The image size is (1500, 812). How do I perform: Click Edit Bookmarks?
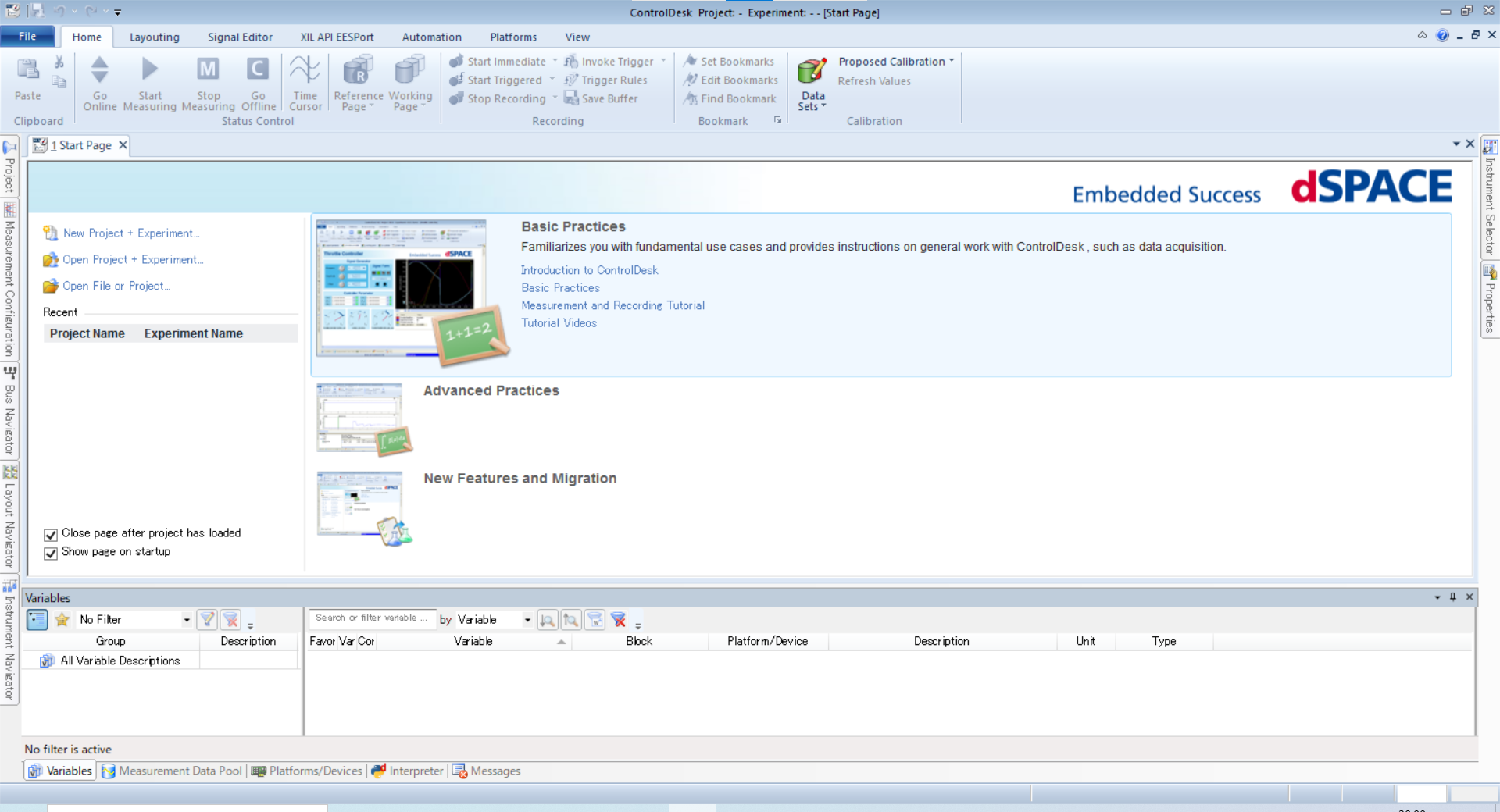pos(731,80)
